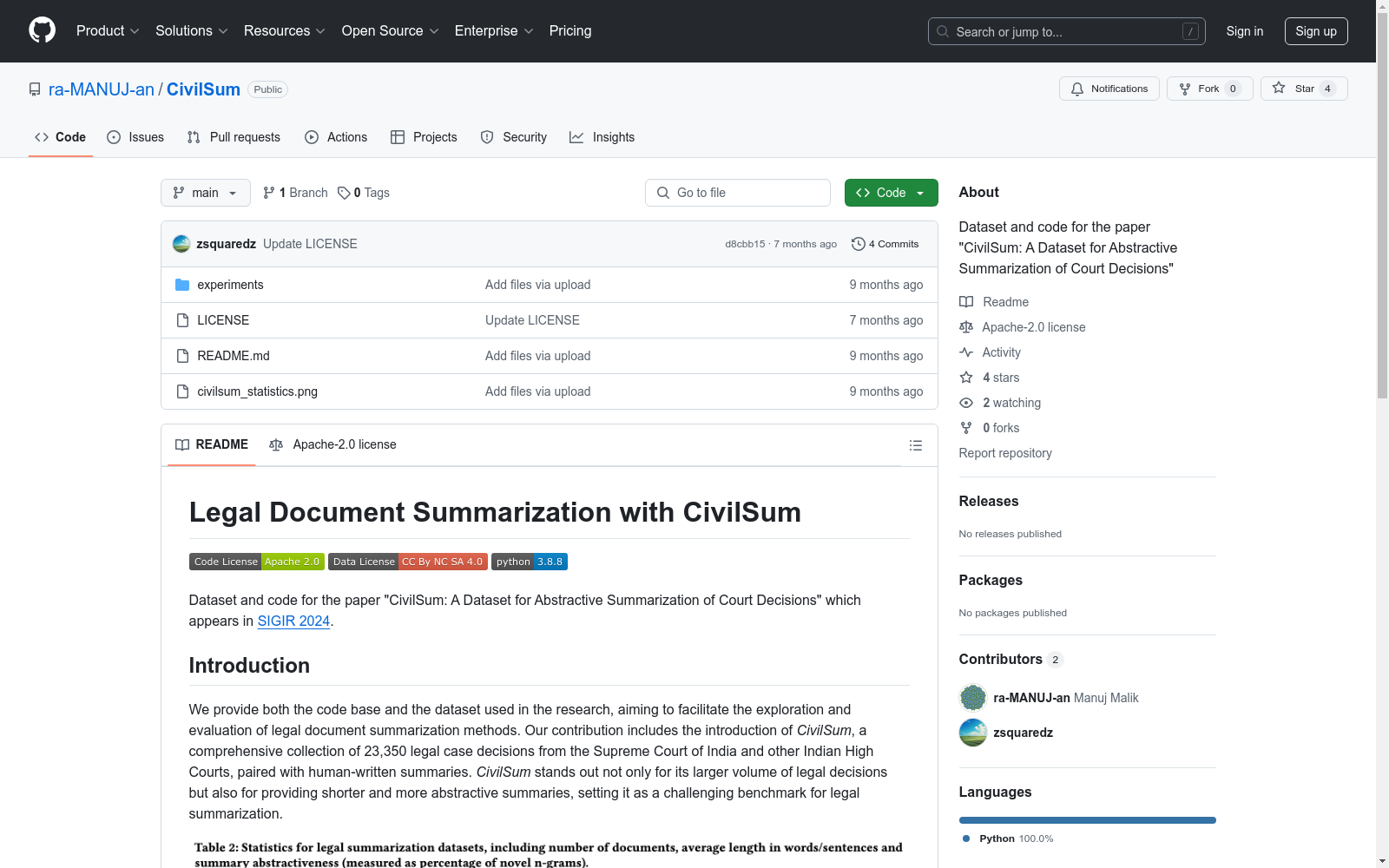This screenshot has width=1389, height=868.
Task: Expand the Enterprise menu
Action: pyautogui.click(x=494, y=31)
